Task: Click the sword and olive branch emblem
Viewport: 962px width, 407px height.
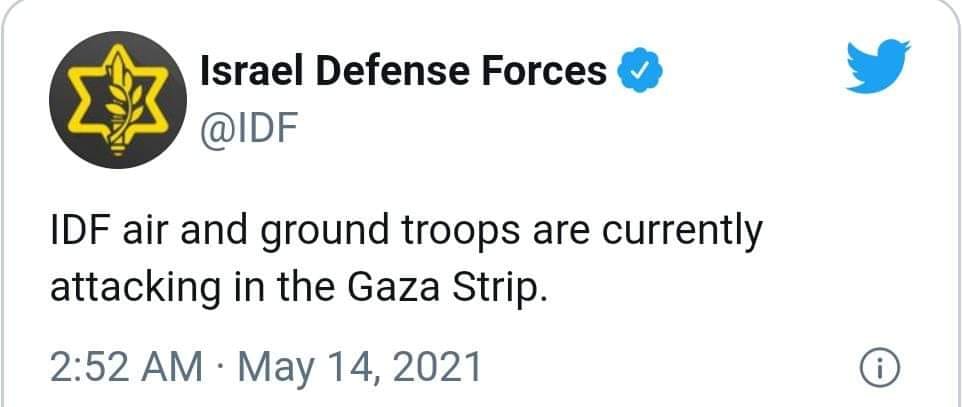Action: 118,102
